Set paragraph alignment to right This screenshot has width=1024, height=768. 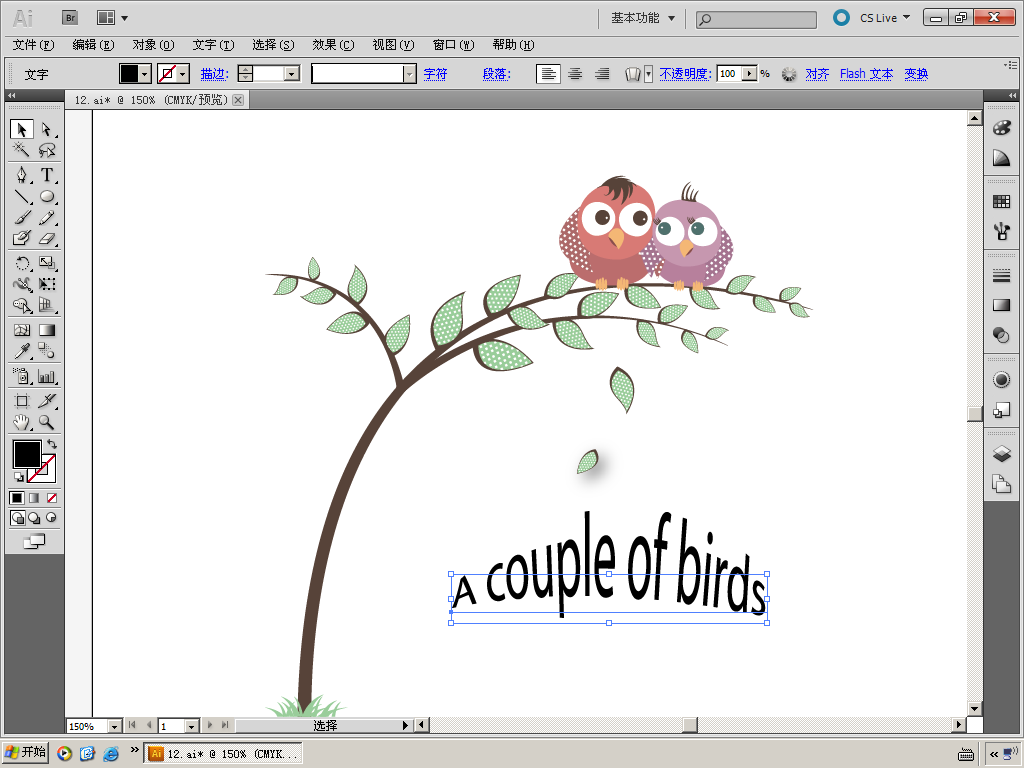tap(602, 74)
